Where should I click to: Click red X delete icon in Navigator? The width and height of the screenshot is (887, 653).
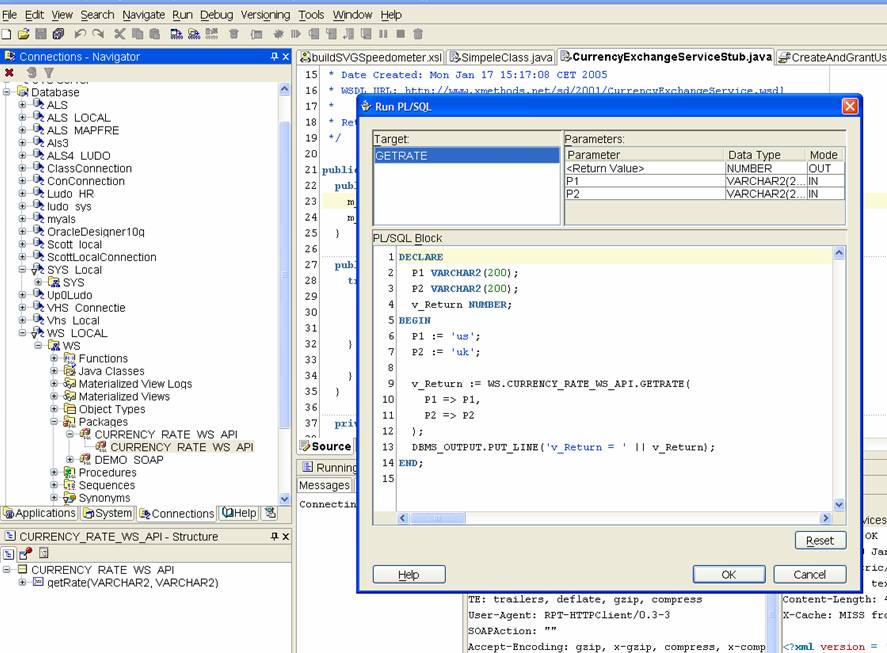click(9, 73)
